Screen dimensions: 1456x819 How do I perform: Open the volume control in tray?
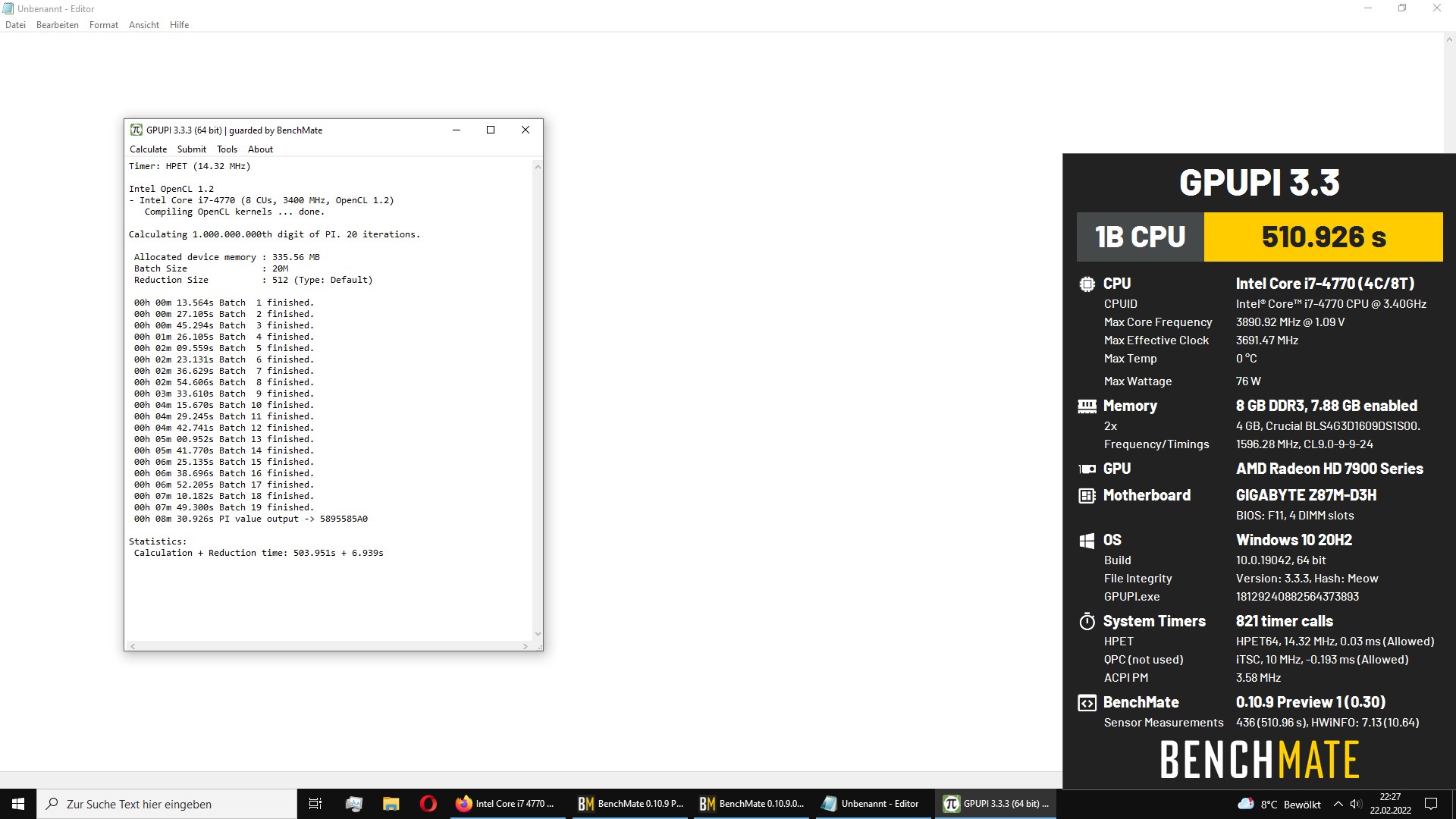1356,804
